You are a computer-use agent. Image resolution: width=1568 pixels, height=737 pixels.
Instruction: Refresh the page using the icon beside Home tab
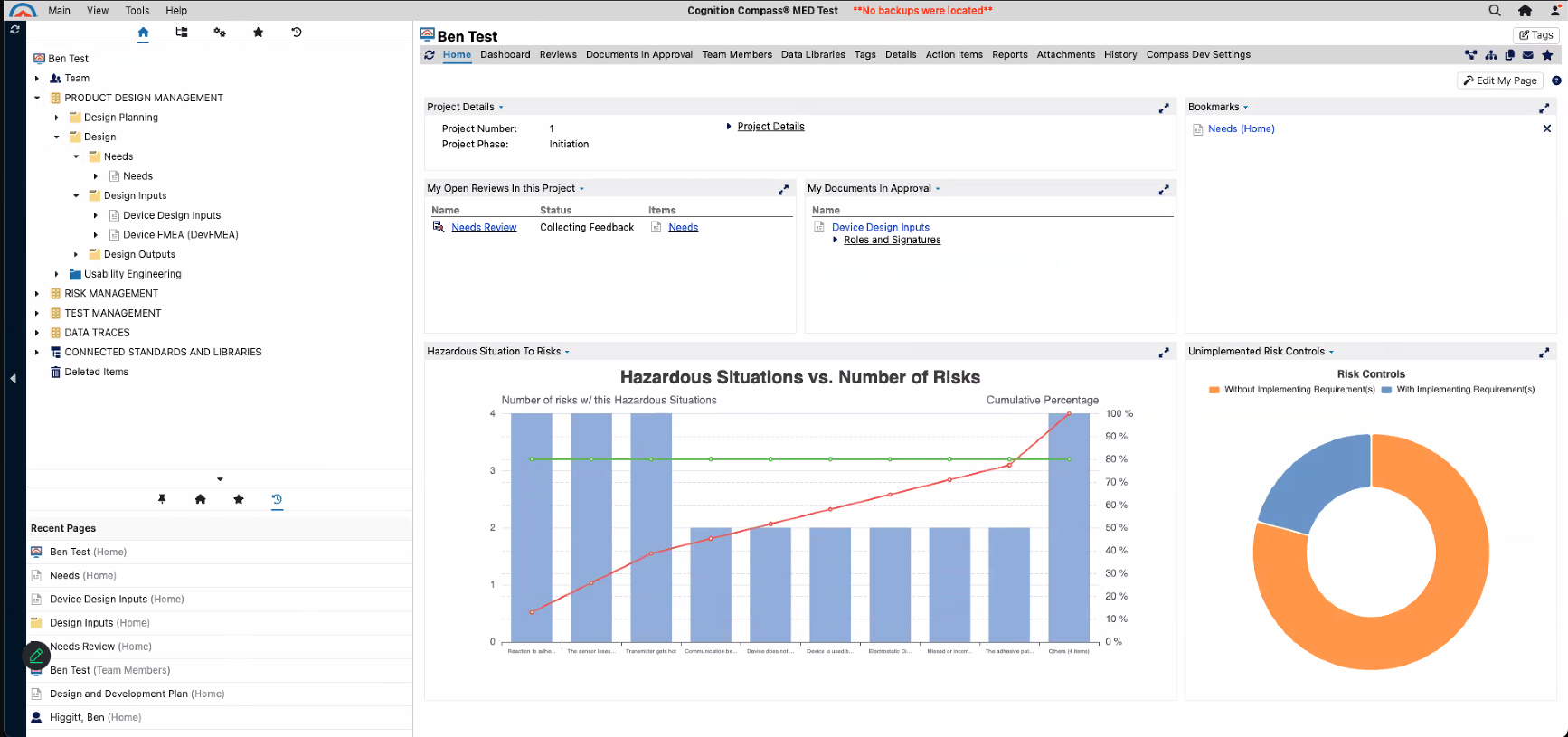click(430, 55)
